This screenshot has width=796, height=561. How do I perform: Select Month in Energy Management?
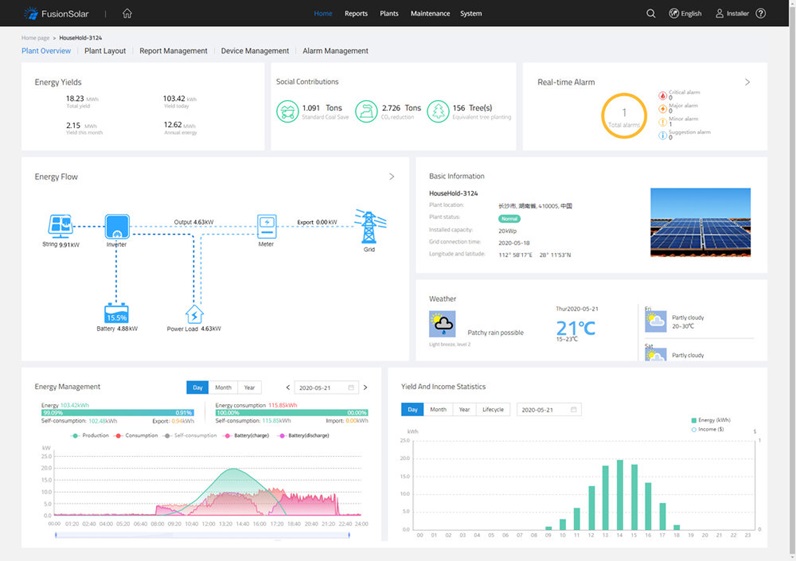click(223, 387)
